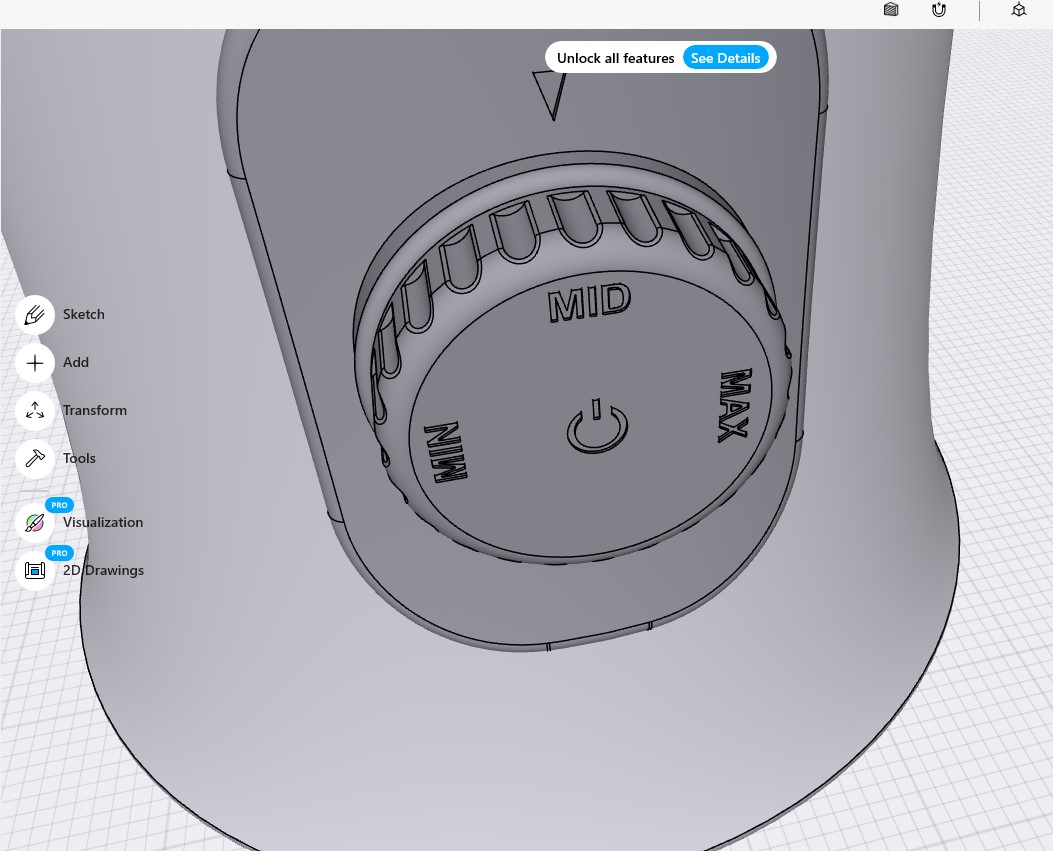Viewport: 1053px width, 851px height.
Task: Click the 'Unlock all features' text
Action: click(615, 58)
